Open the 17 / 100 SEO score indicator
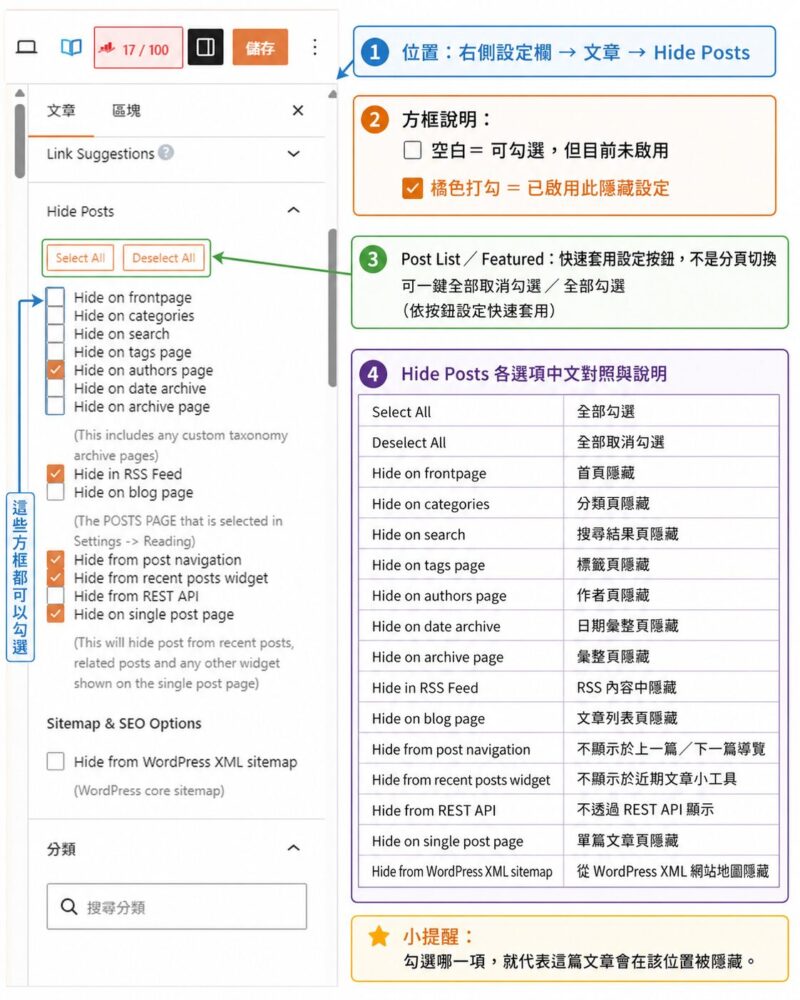This screenshot has height=1000, width=800. coord(138,48)
